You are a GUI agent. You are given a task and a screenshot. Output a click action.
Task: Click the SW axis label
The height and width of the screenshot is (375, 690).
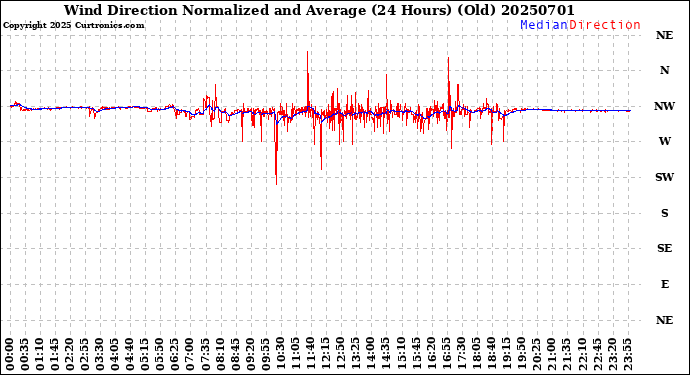[x=664, y=177]
